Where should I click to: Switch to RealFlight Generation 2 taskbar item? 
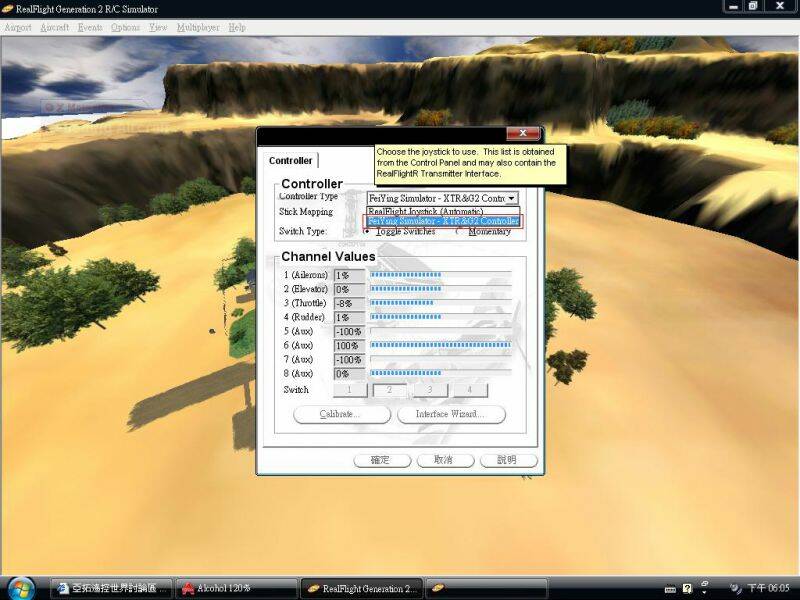click(x=362, y=588)
